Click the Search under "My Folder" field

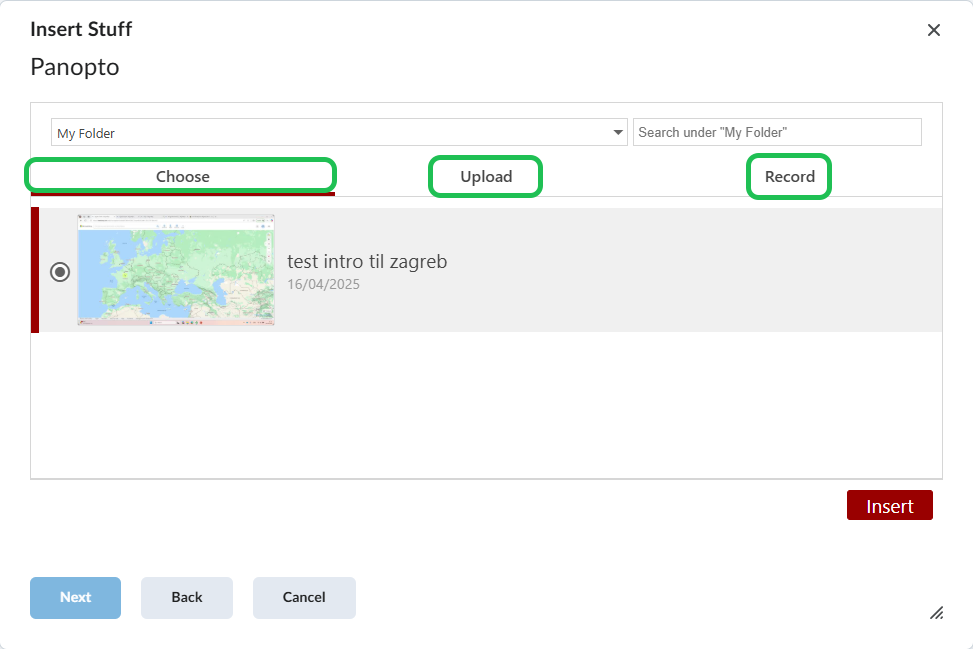(777, 132)
